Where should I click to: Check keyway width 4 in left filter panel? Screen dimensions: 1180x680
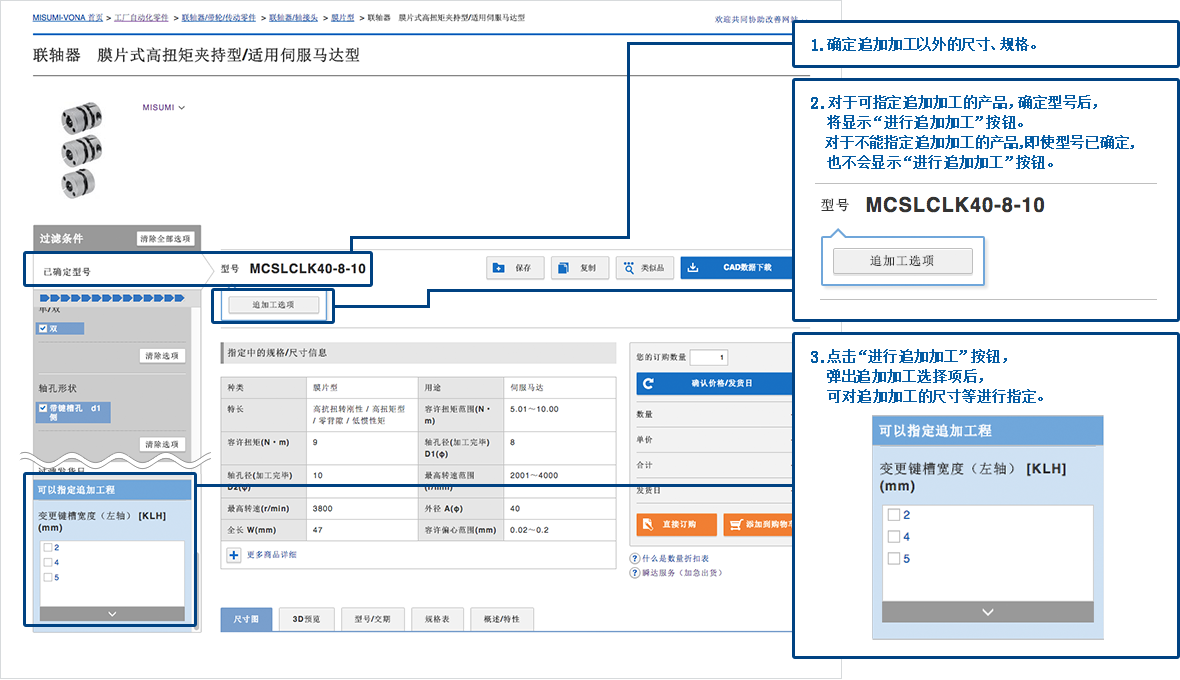[48, 563]
